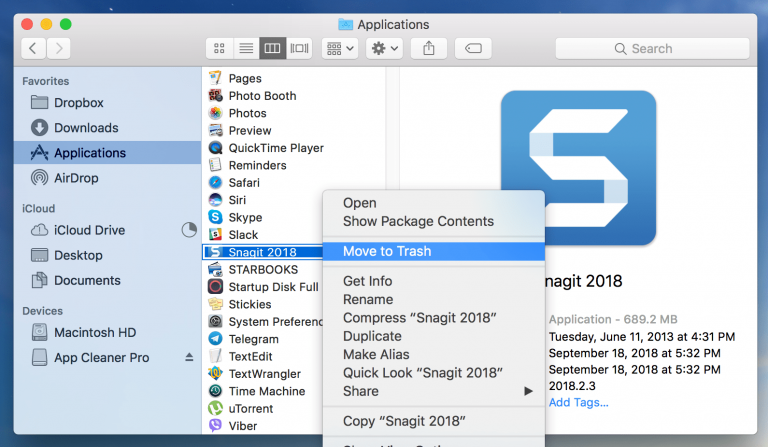Switch to list view

246,48
